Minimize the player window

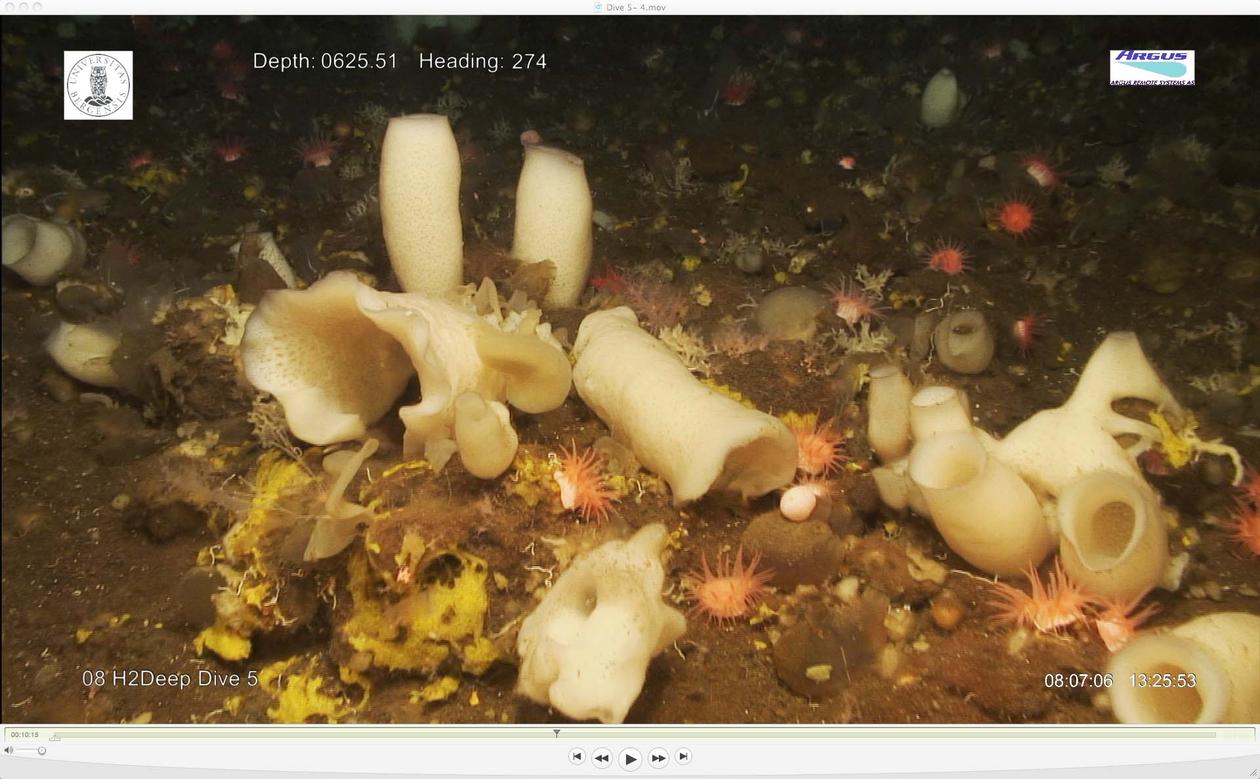(x=23, y=7)
